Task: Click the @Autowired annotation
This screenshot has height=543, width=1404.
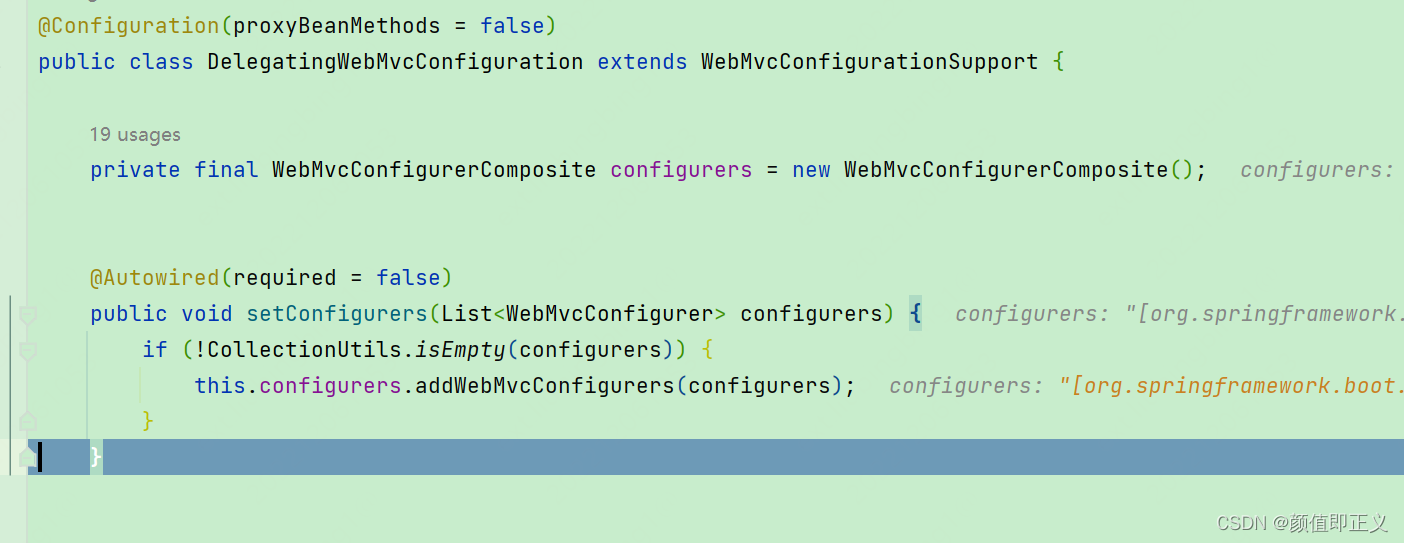Action: point(154,278)
